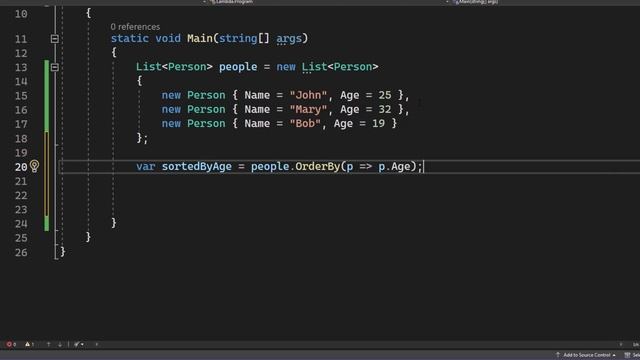640x360 pixels.
Task: Click the string "John" on line 15
Action: pos(308,95)
